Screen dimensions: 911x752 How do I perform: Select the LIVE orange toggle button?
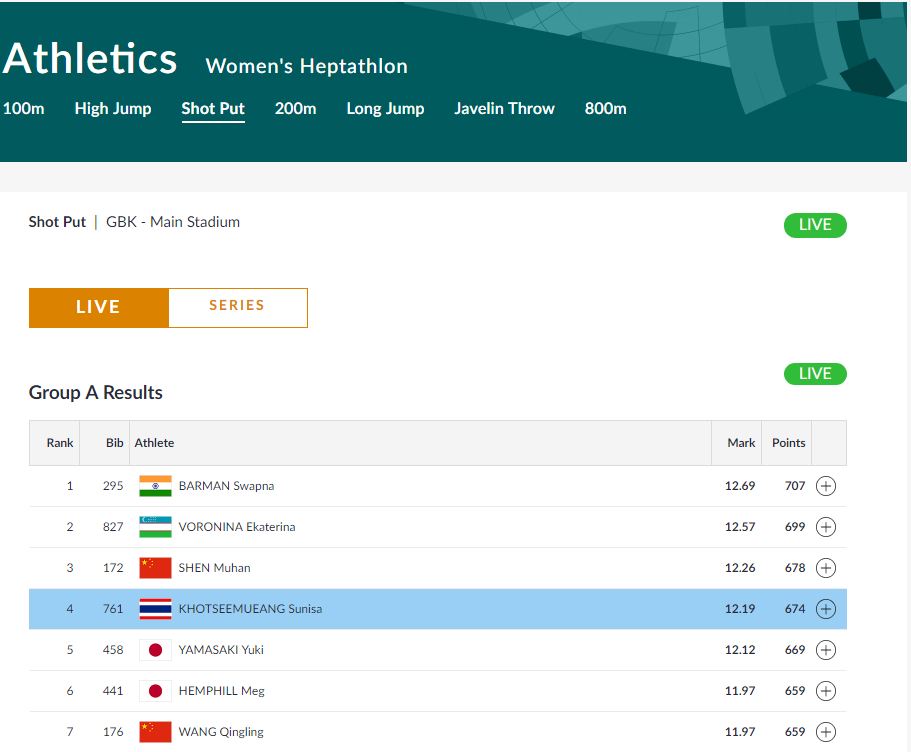click(x=98, y=307)
